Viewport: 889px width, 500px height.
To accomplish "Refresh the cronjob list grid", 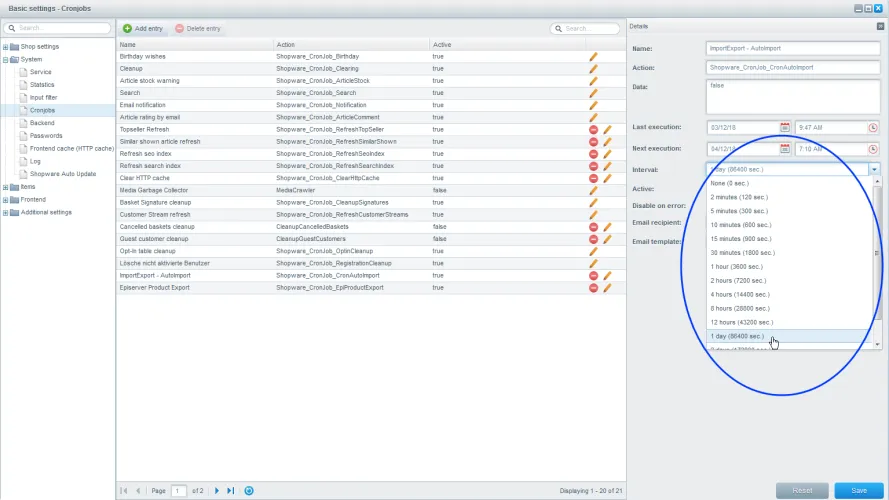I will 249,491.
